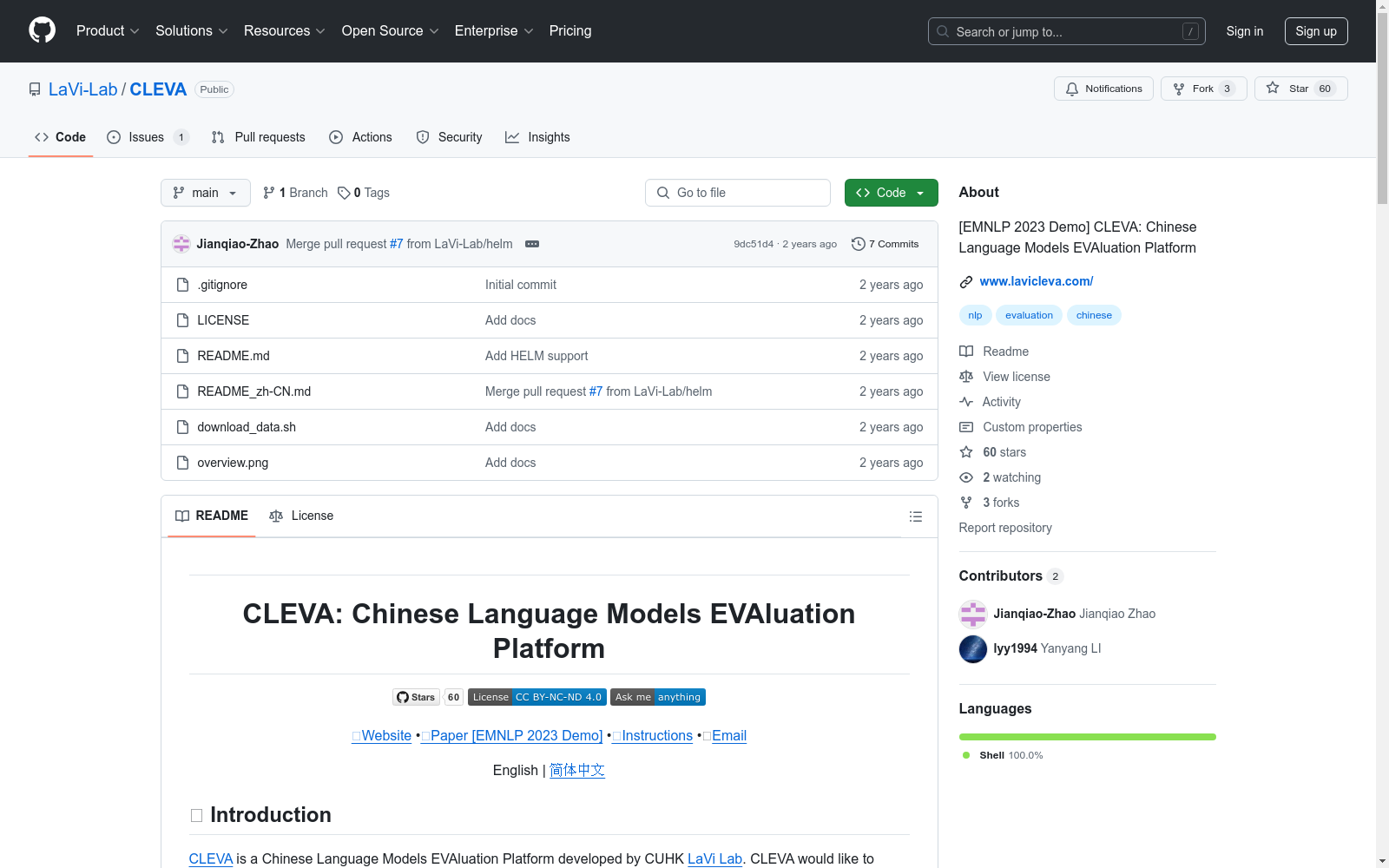
Task: Click the Sign up button
Action: [1316, 31]
